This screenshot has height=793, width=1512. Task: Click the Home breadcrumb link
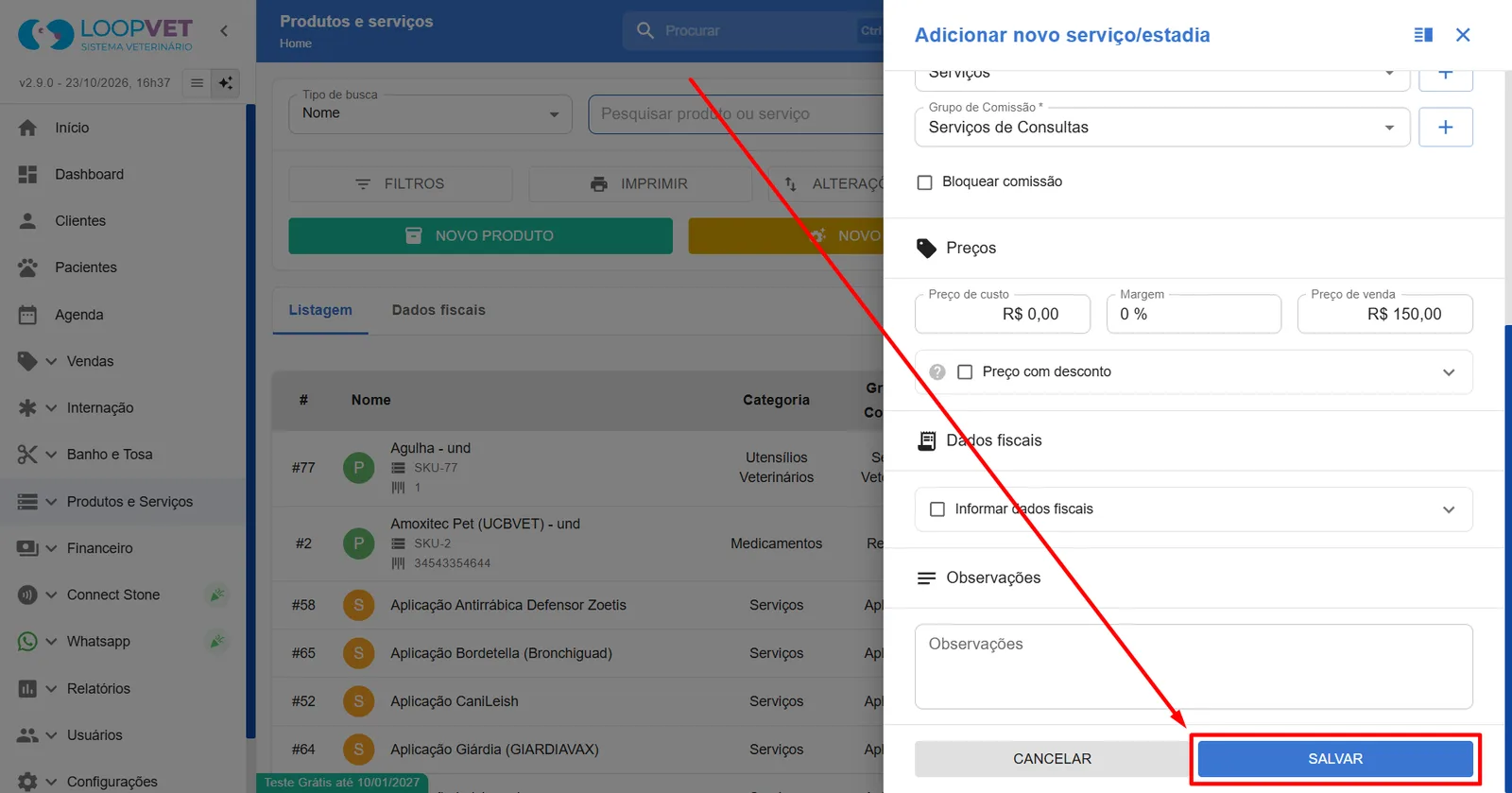pos(295,43)
